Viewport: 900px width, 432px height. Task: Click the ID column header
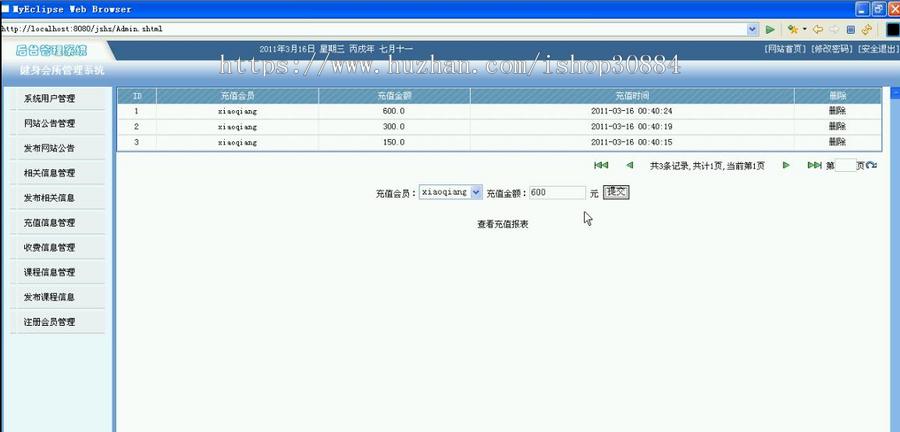point(137,96)
